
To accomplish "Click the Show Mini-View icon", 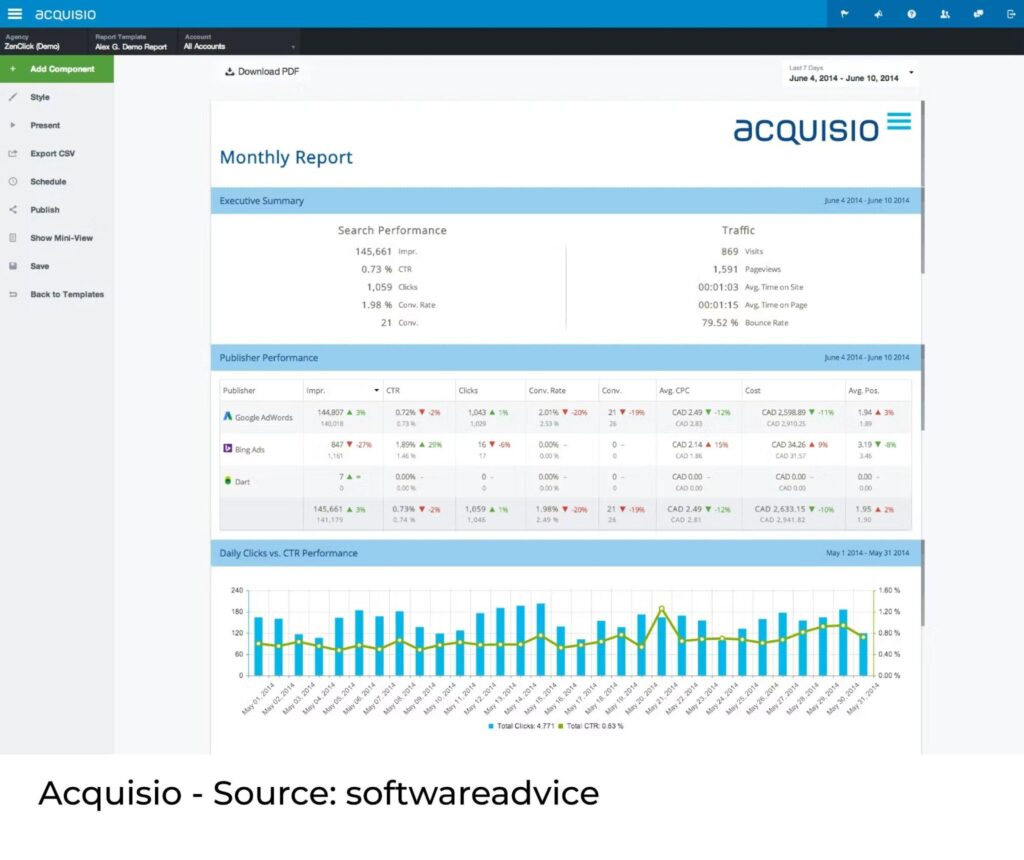I will pos(12,238).
